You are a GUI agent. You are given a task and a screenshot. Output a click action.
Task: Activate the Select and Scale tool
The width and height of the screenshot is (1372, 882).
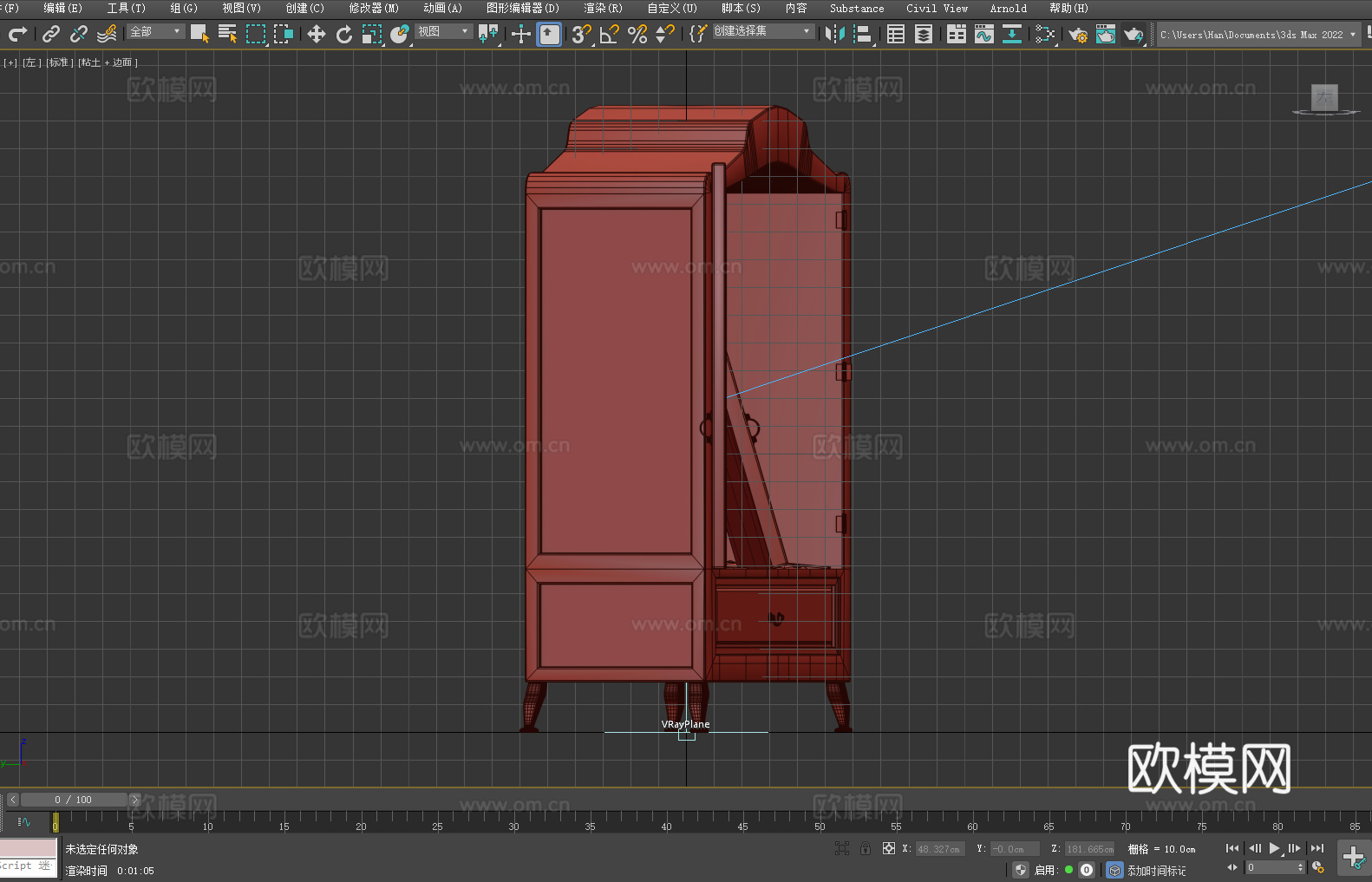[x=372, y=34]
